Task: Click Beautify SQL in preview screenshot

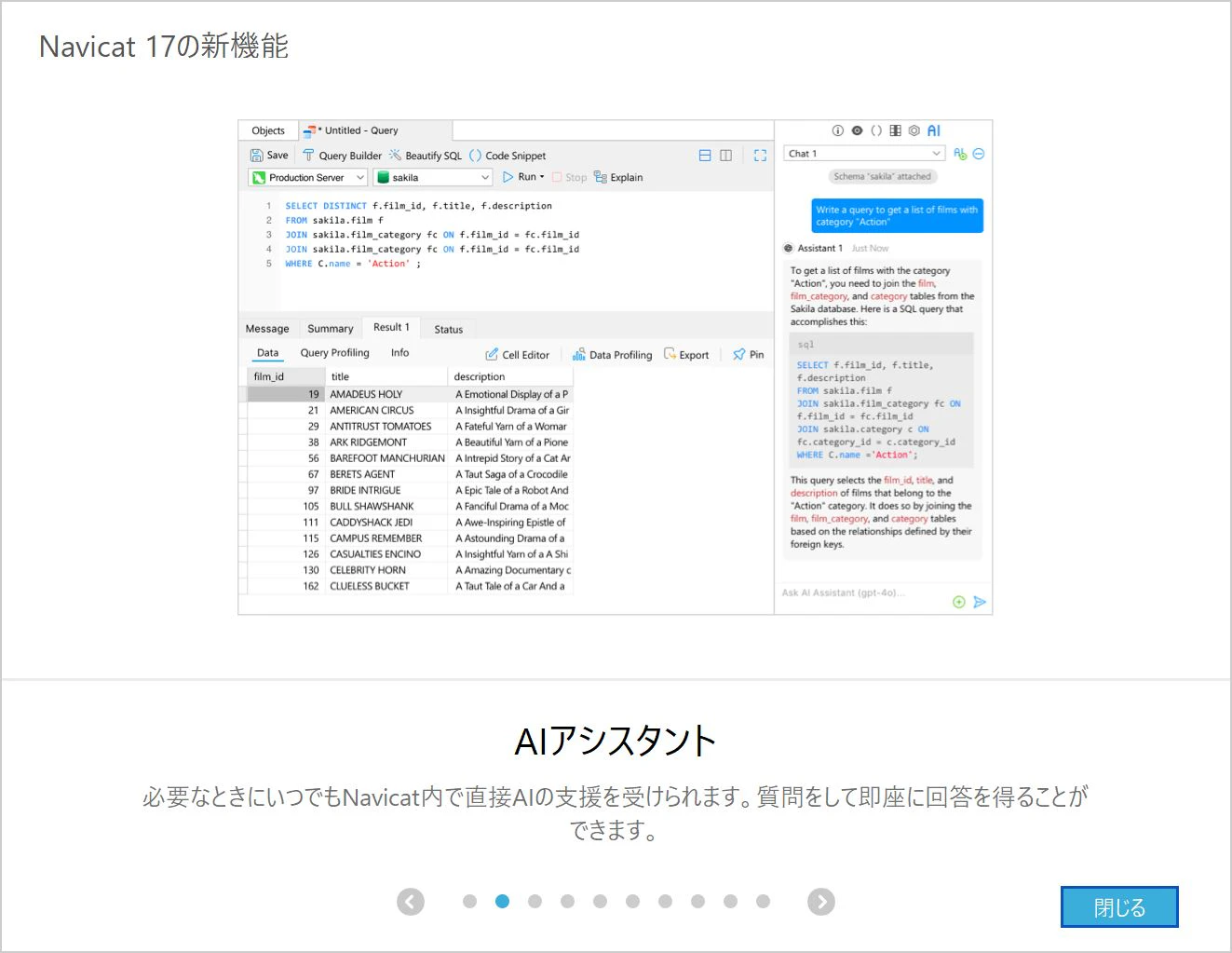Action: tap(426, 156)
